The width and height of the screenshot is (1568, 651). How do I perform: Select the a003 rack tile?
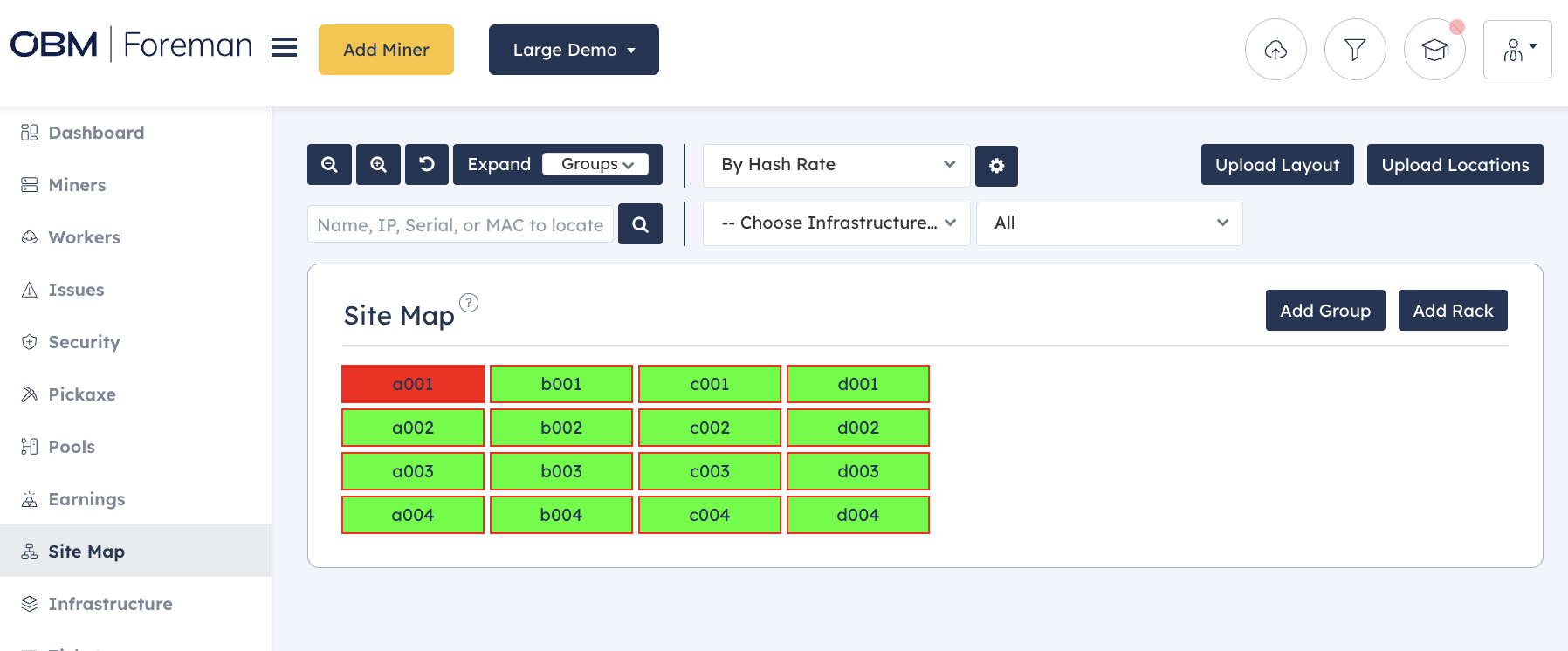coord(413,471)
